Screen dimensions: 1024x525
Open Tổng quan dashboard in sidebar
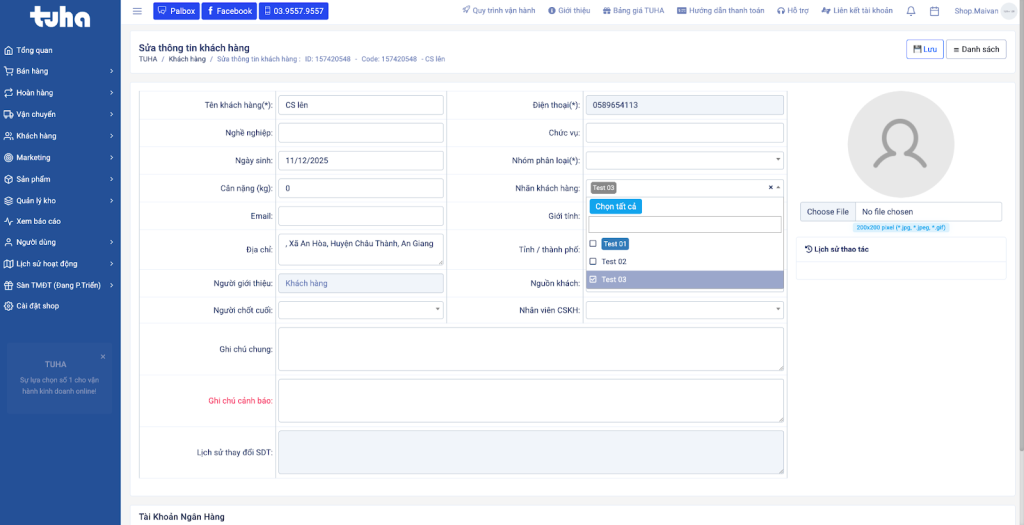tap(34, 50)
